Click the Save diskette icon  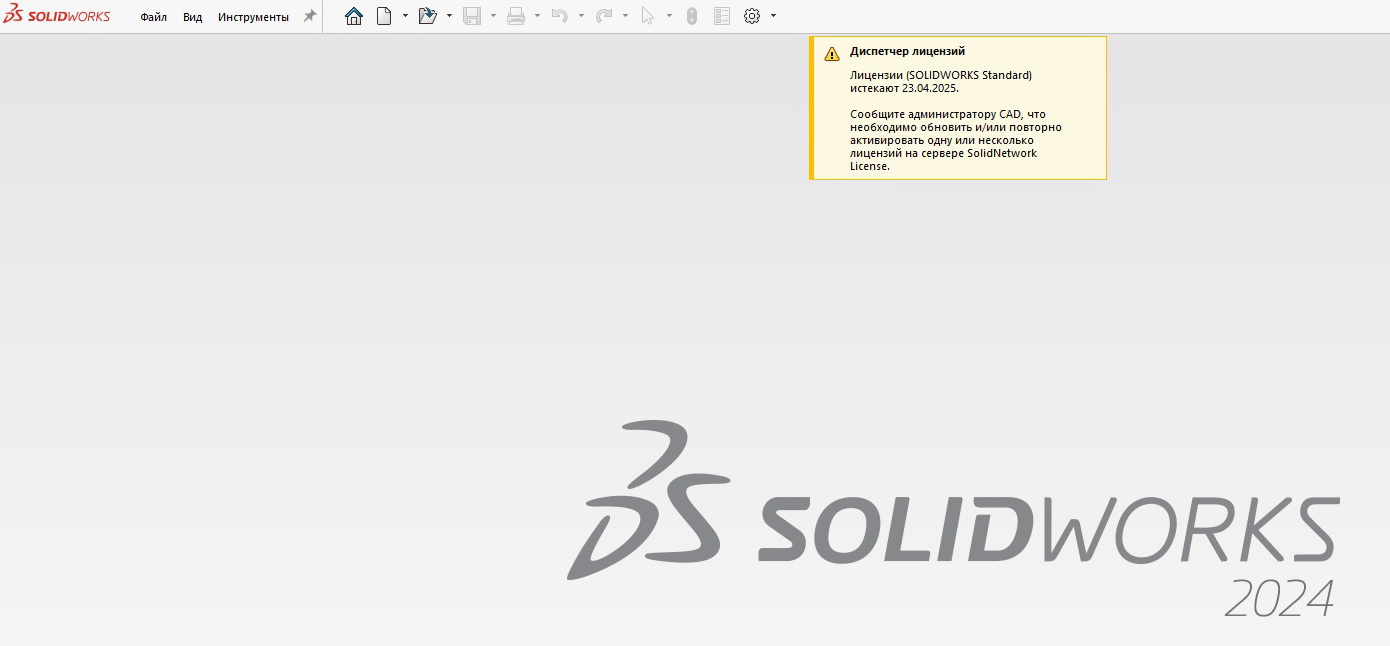(x=472, y=17)
